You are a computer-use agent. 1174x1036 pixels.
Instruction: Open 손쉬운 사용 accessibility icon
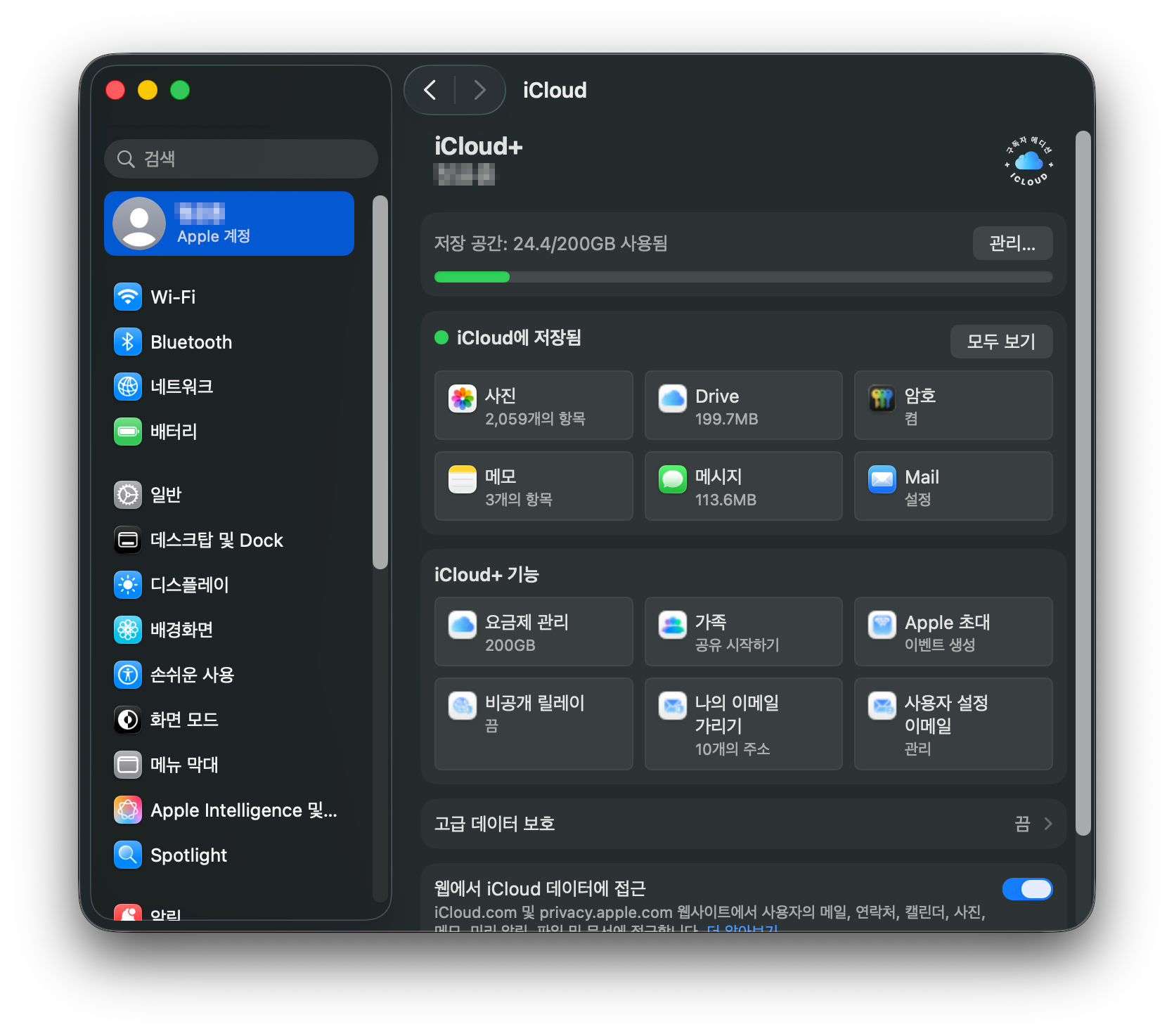tap(128, 675)
